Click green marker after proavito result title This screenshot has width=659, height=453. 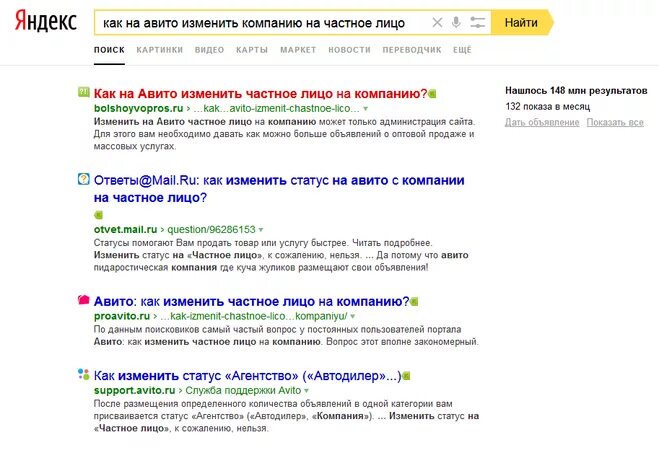click(414, 302)
